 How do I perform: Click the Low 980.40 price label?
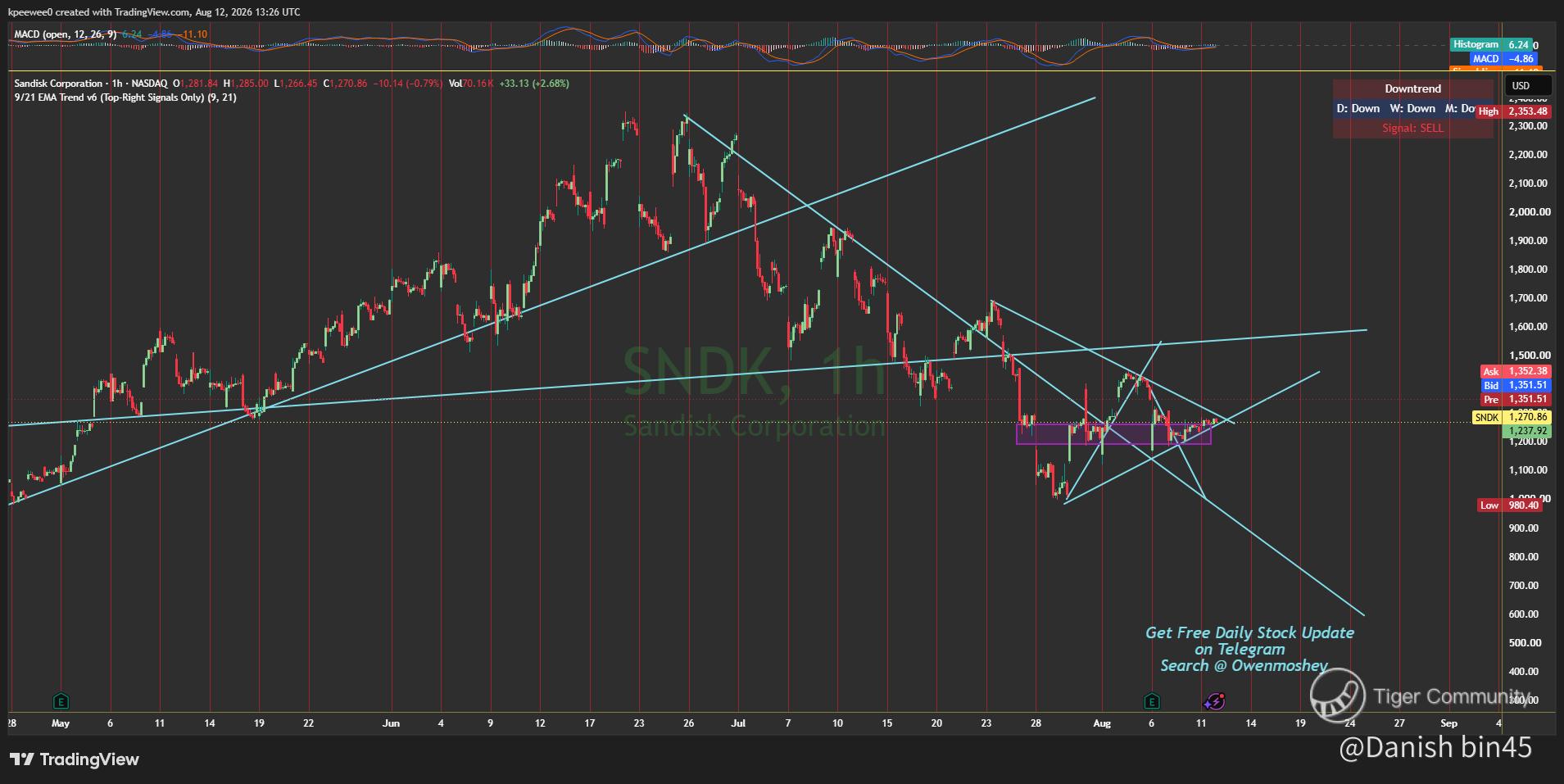click(1509, 505)
